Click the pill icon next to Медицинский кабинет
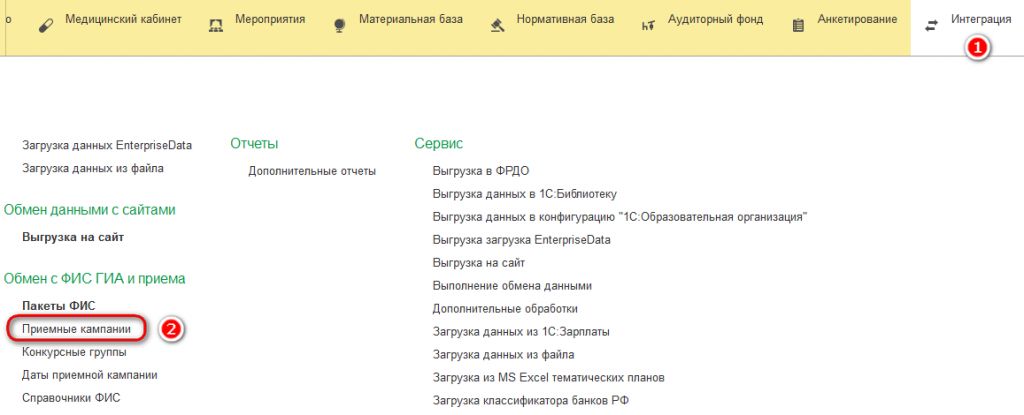 point(46,26)
